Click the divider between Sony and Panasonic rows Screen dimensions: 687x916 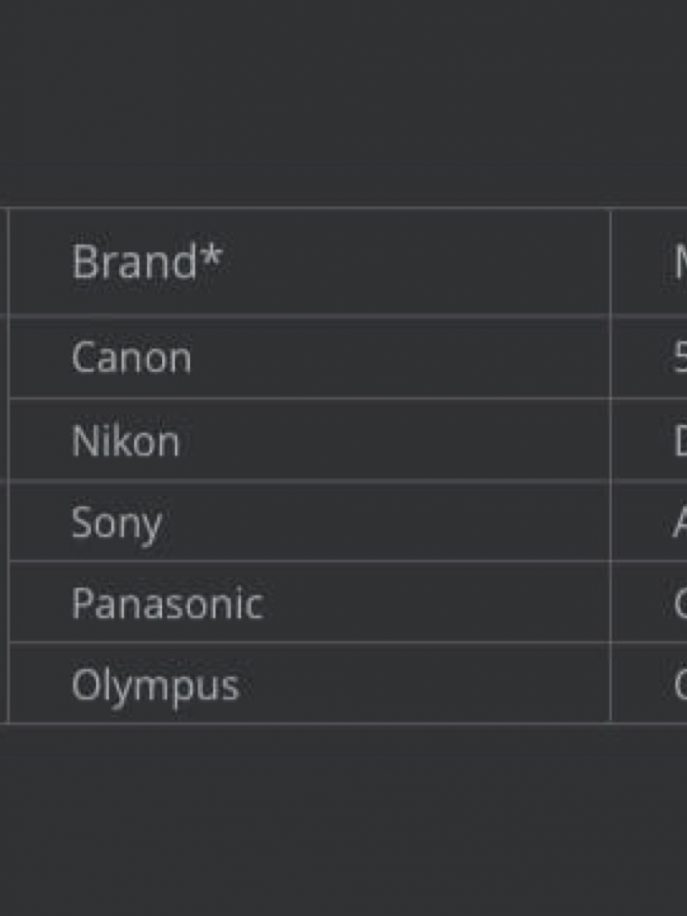point(300,561)
